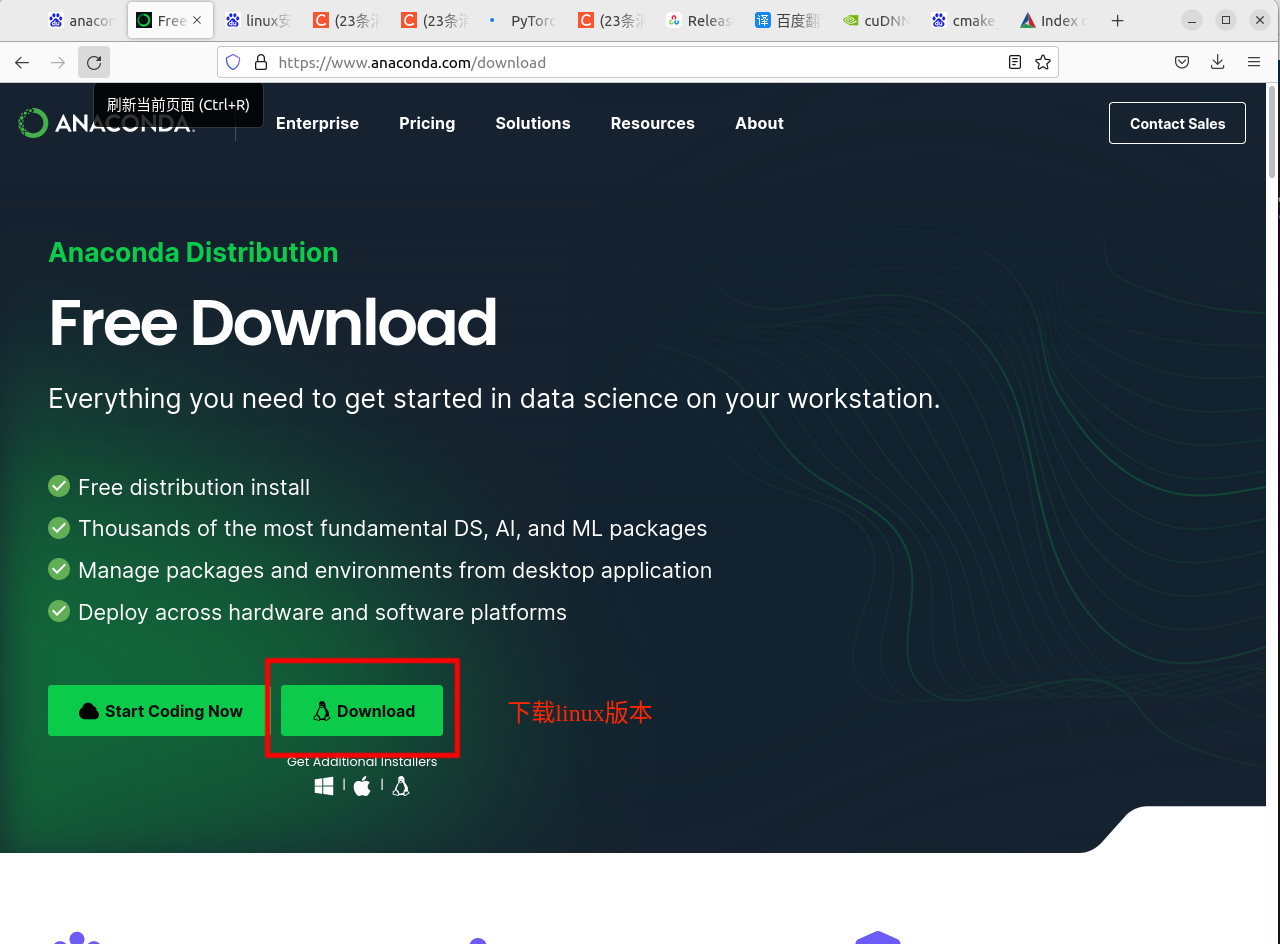1280x944 pixels.
Task: Open the Solutions menu
Action: (533, 123)
